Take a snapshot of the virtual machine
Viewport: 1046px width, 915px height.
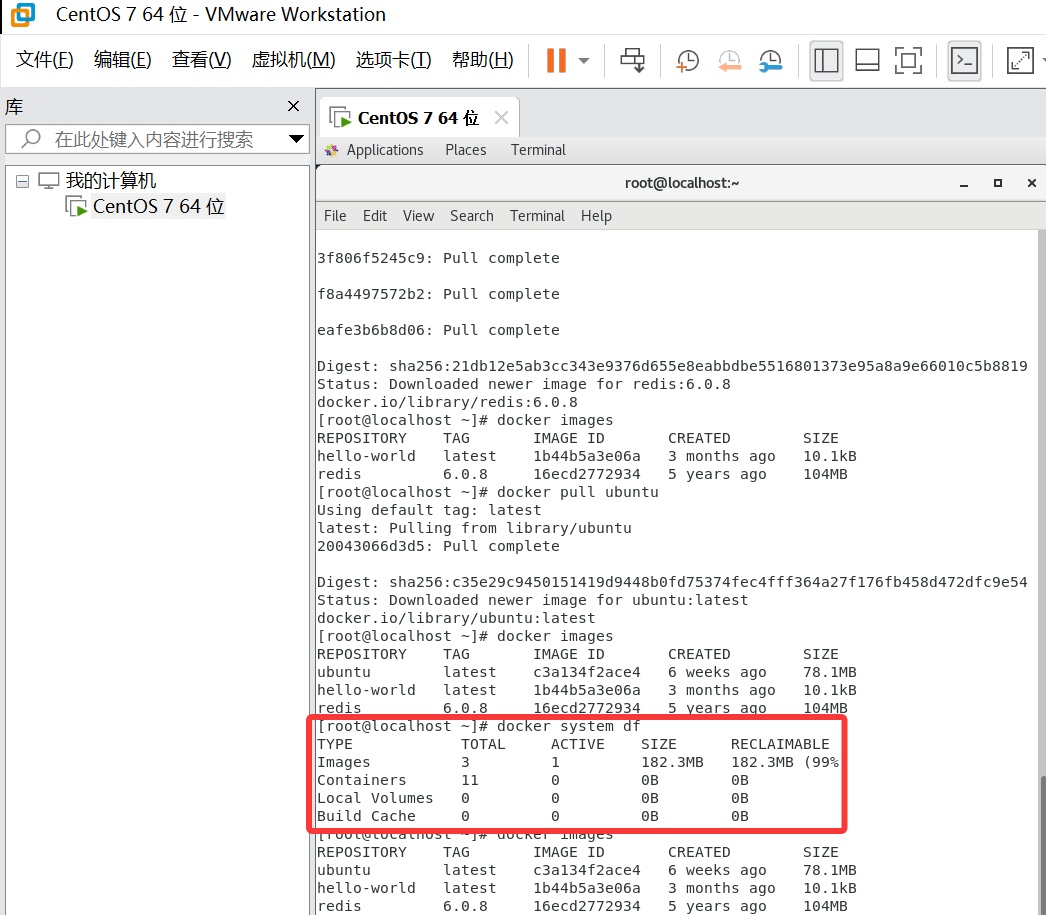[x=687, y=61]
